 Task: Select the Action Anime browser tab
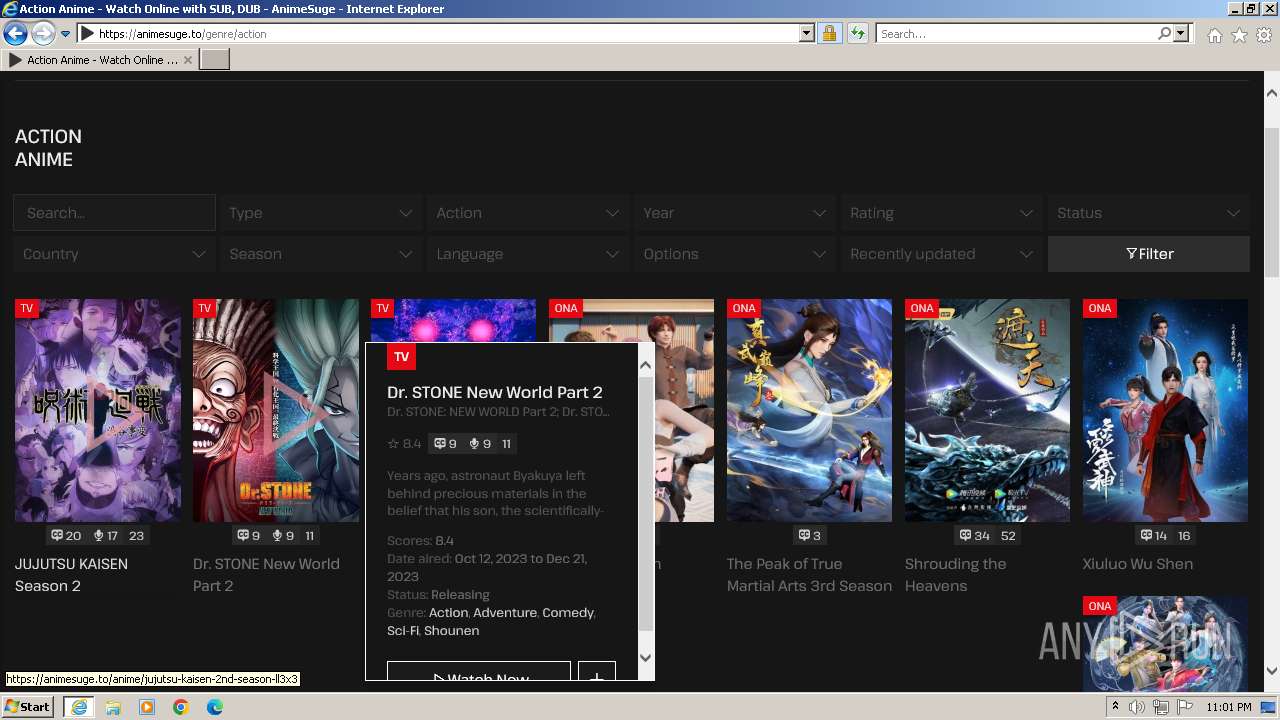tap(100, 60)
